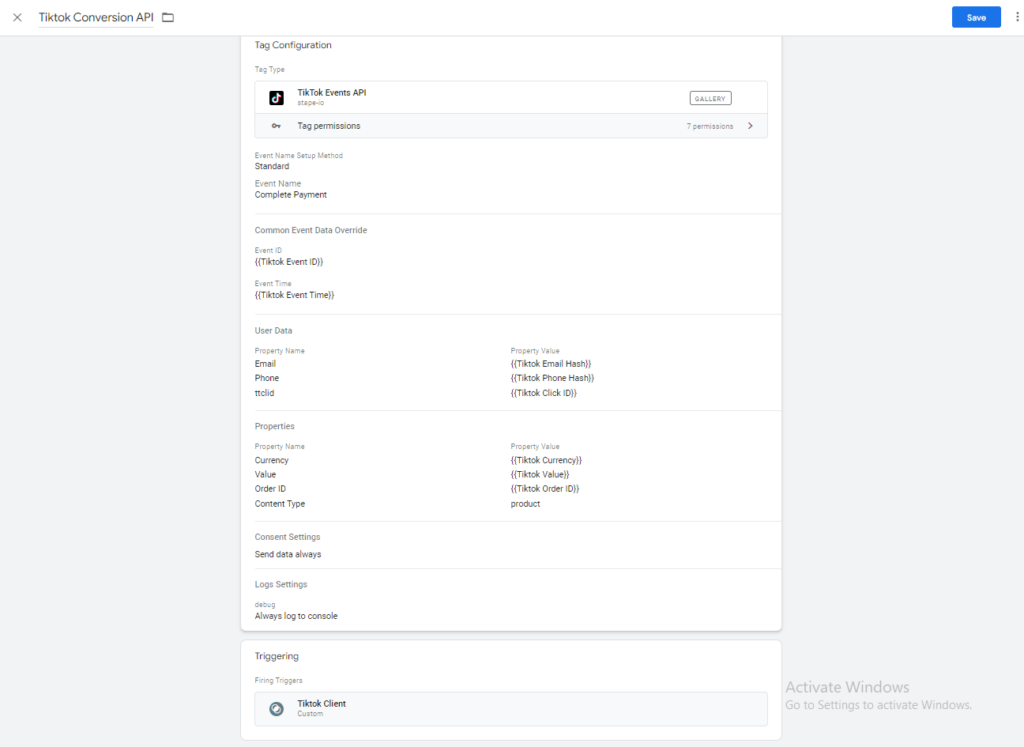Click the Tiktok Client trigger icon

click(277, 708)
